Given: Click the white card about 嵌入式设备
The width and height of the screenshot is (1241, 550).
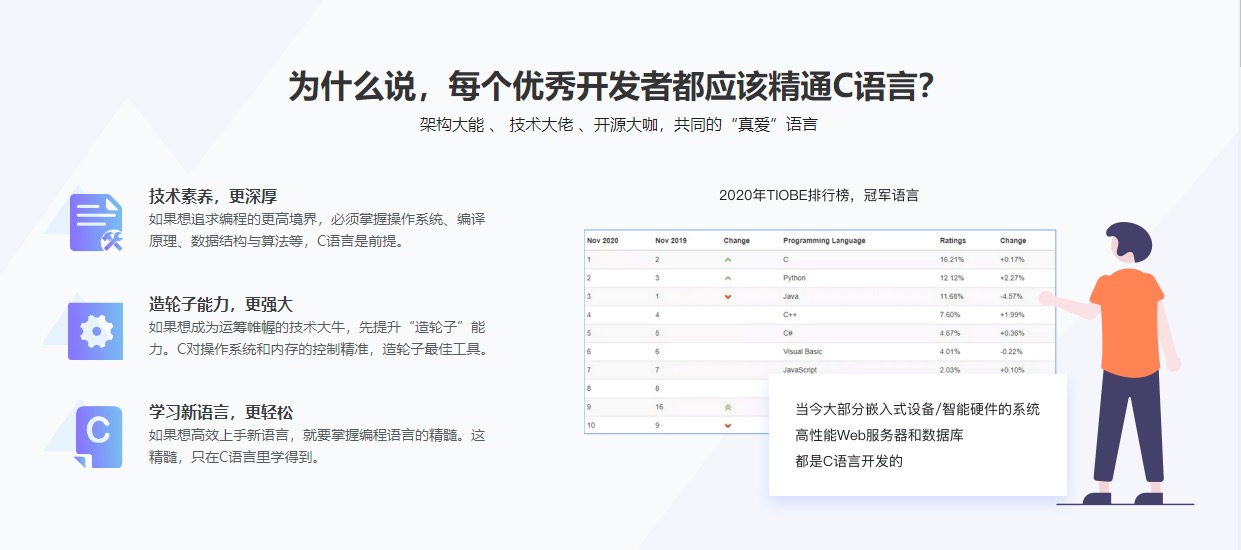Looking at the screenshot, I should click(x=917, y=435).
